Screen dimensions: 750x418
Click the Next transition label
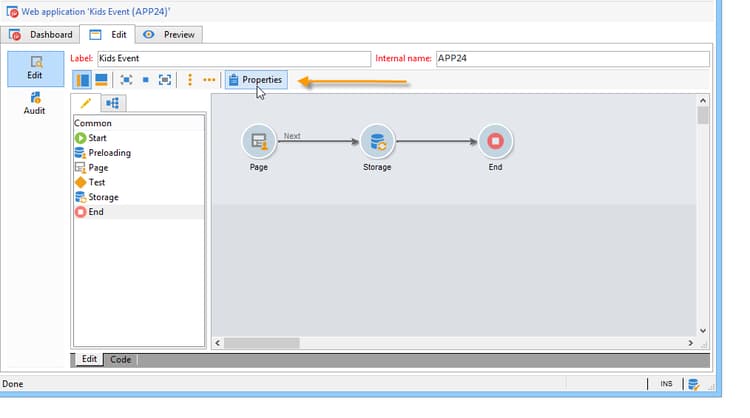pos(292,136)
